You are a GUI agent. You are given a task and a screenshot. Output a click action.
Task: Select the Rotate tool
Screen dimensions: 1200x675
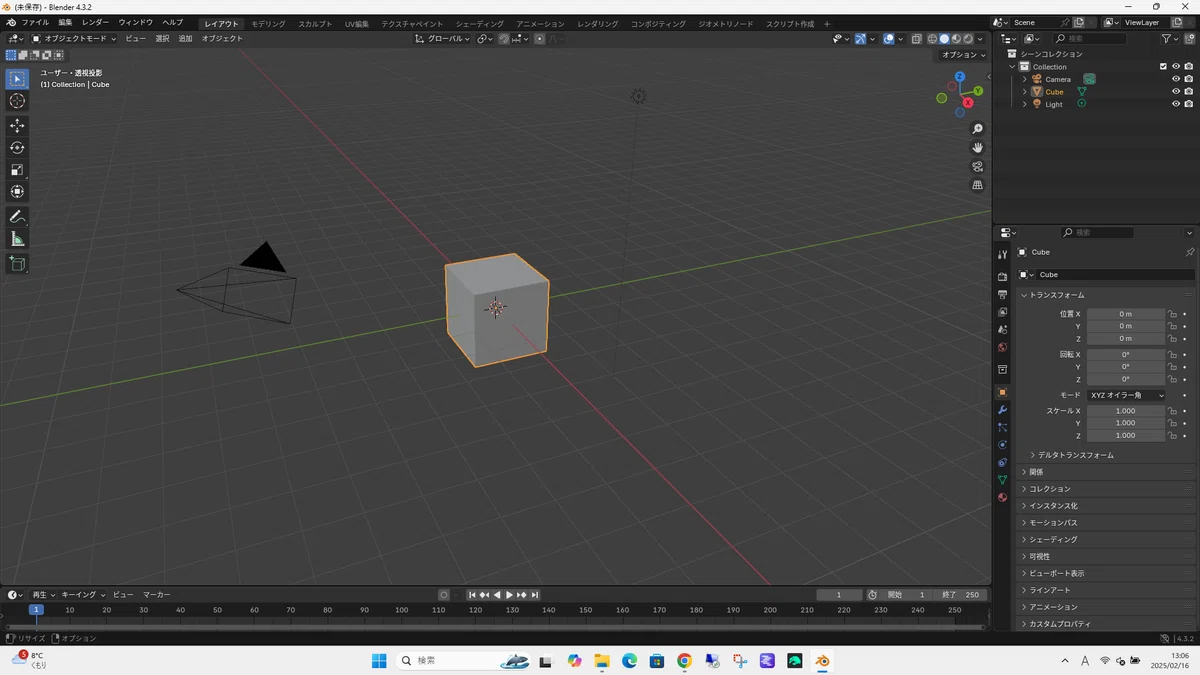click(17, 147)
